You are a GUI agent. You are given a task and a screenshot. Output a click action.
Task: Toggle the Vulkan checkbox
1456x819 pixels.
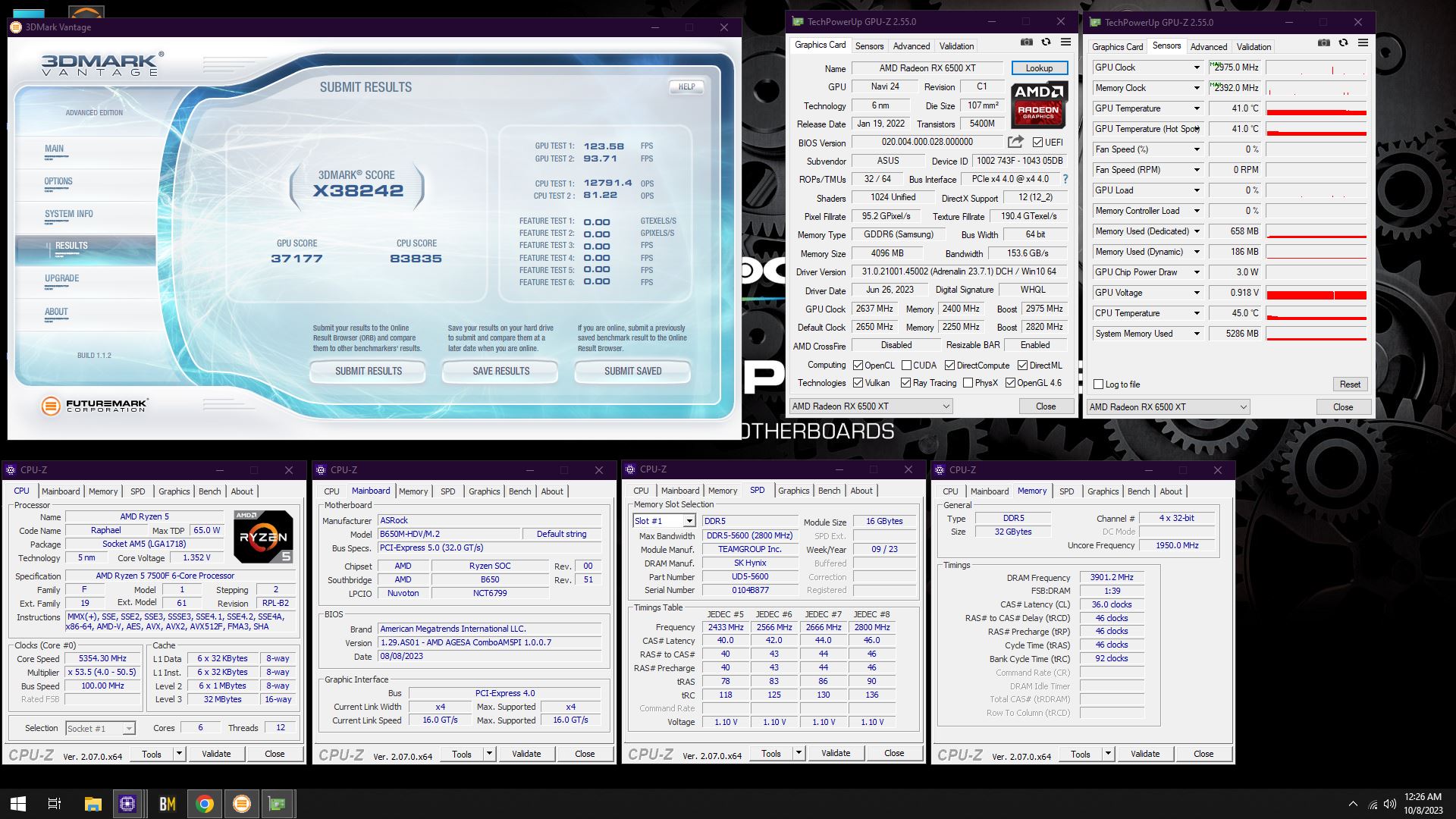(858, 383)
